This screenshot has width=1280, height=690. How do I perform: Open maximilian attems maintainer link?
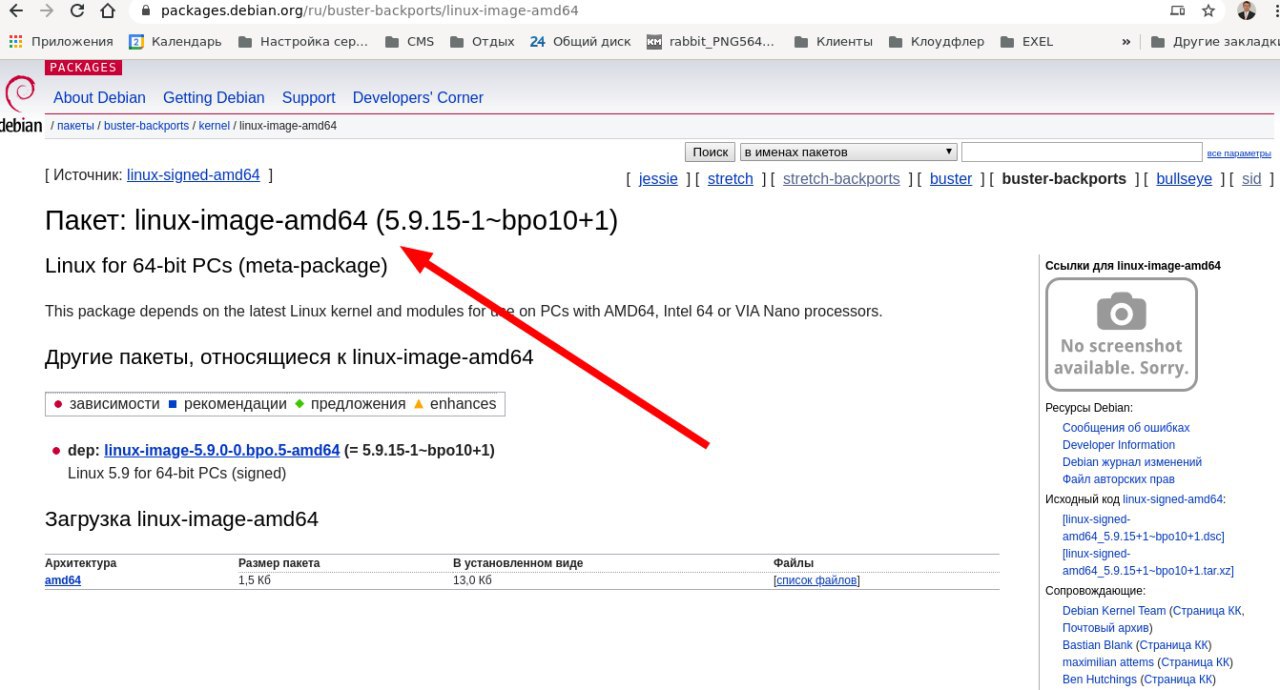(1108, 662)
